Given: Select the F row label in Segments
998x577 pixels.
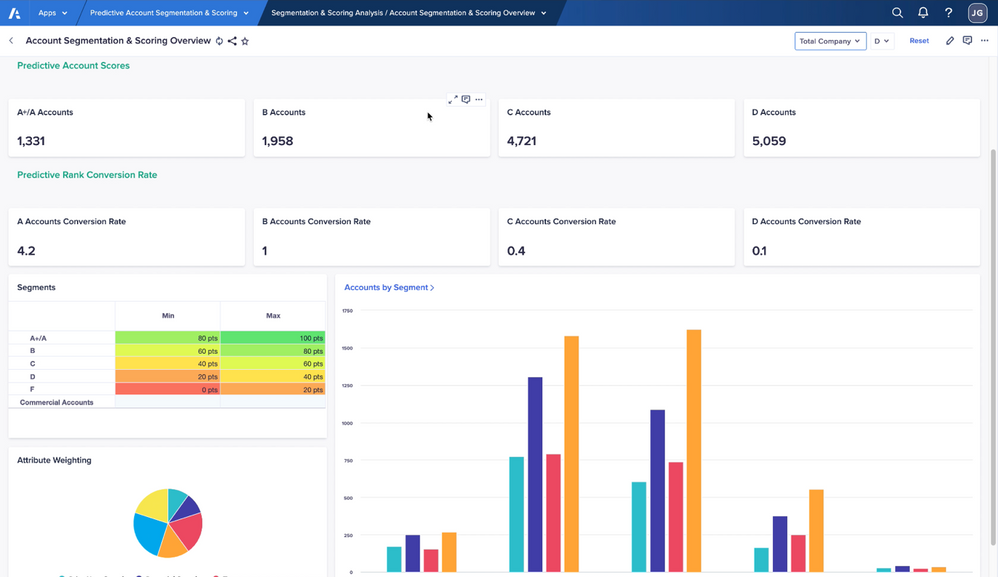Looking at the screenshot, I should tap(32, 389).
